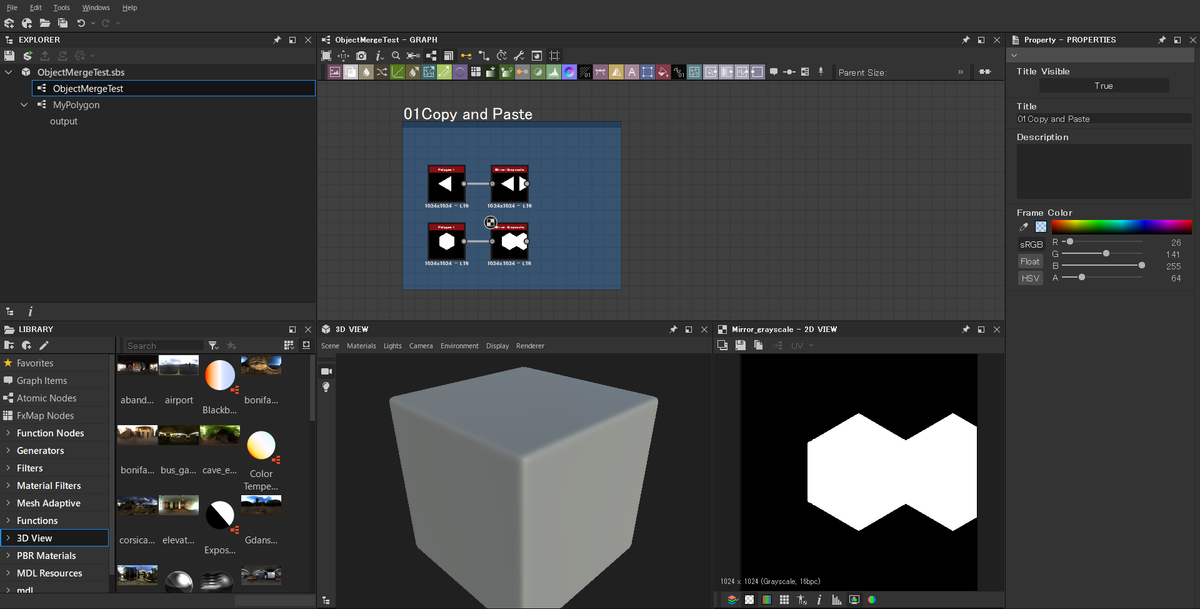The height and width of the screenshot is (609, 1200).
Task: Collapse the MyPolygon graph tree item
Action: coord(25,104)
